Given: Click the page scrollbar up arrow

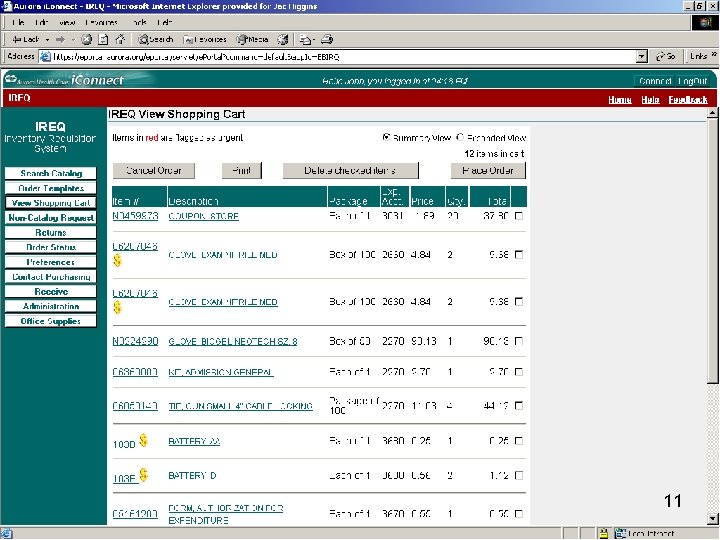Looking at the screenshot, I should [x=713, y=112].
